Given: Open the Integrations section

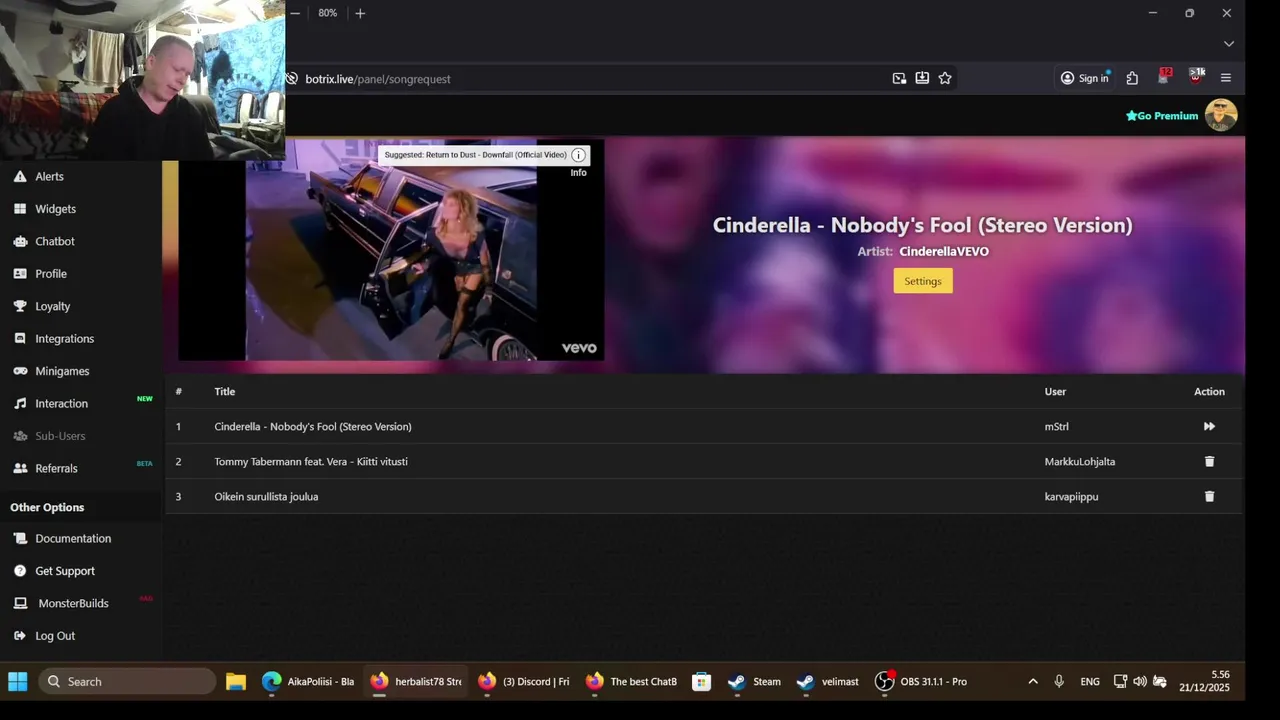Looking at the screenshot, I should [x=64, y=339].
